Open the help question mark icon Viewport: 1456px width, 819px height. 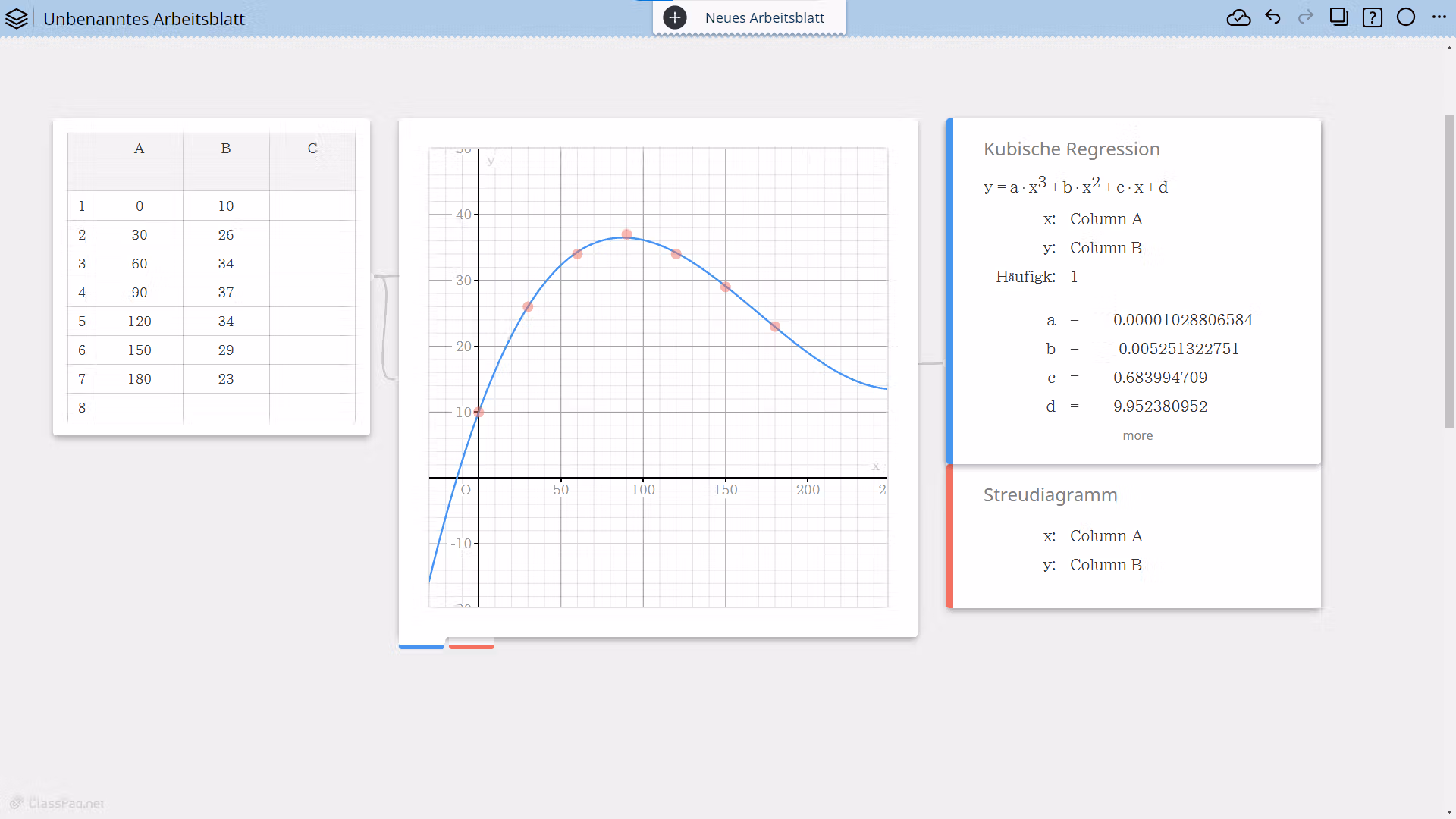pyautogui.click(x=1372, y=17)
